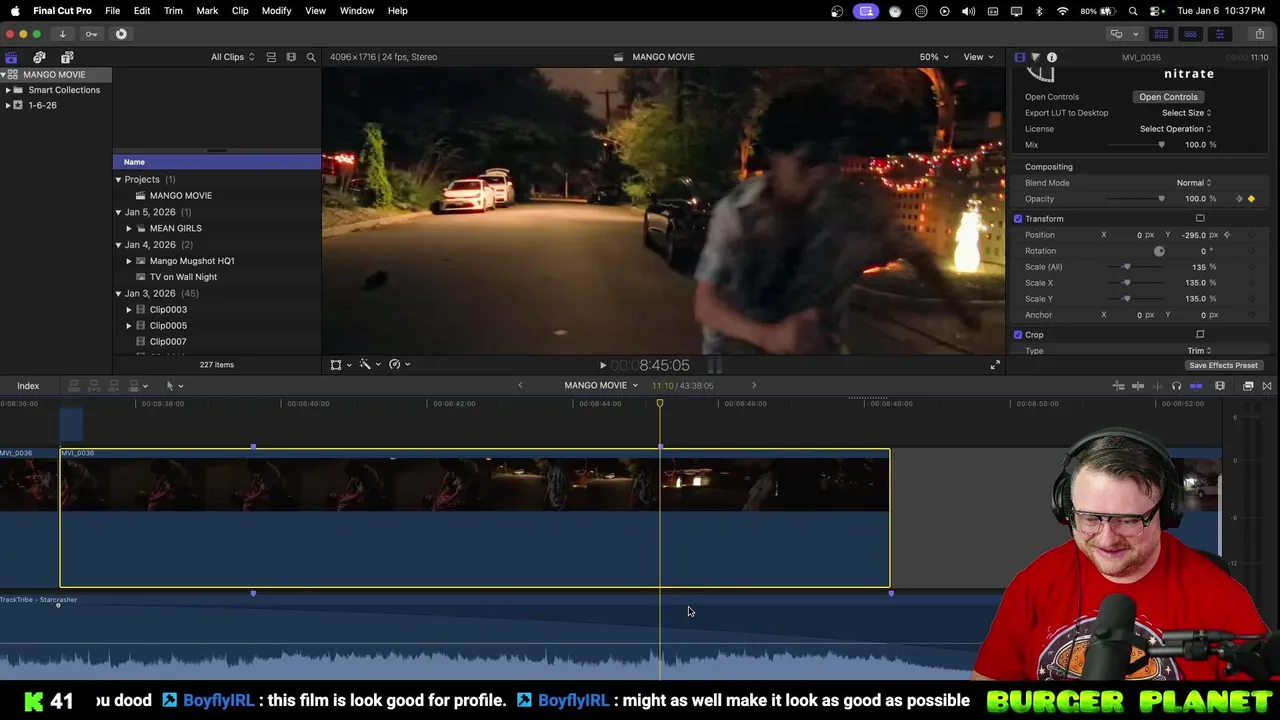Disable the Crop effect checkbox
The width and height of the screenshot is (1280, 720).
click(x=1018, y=335)
